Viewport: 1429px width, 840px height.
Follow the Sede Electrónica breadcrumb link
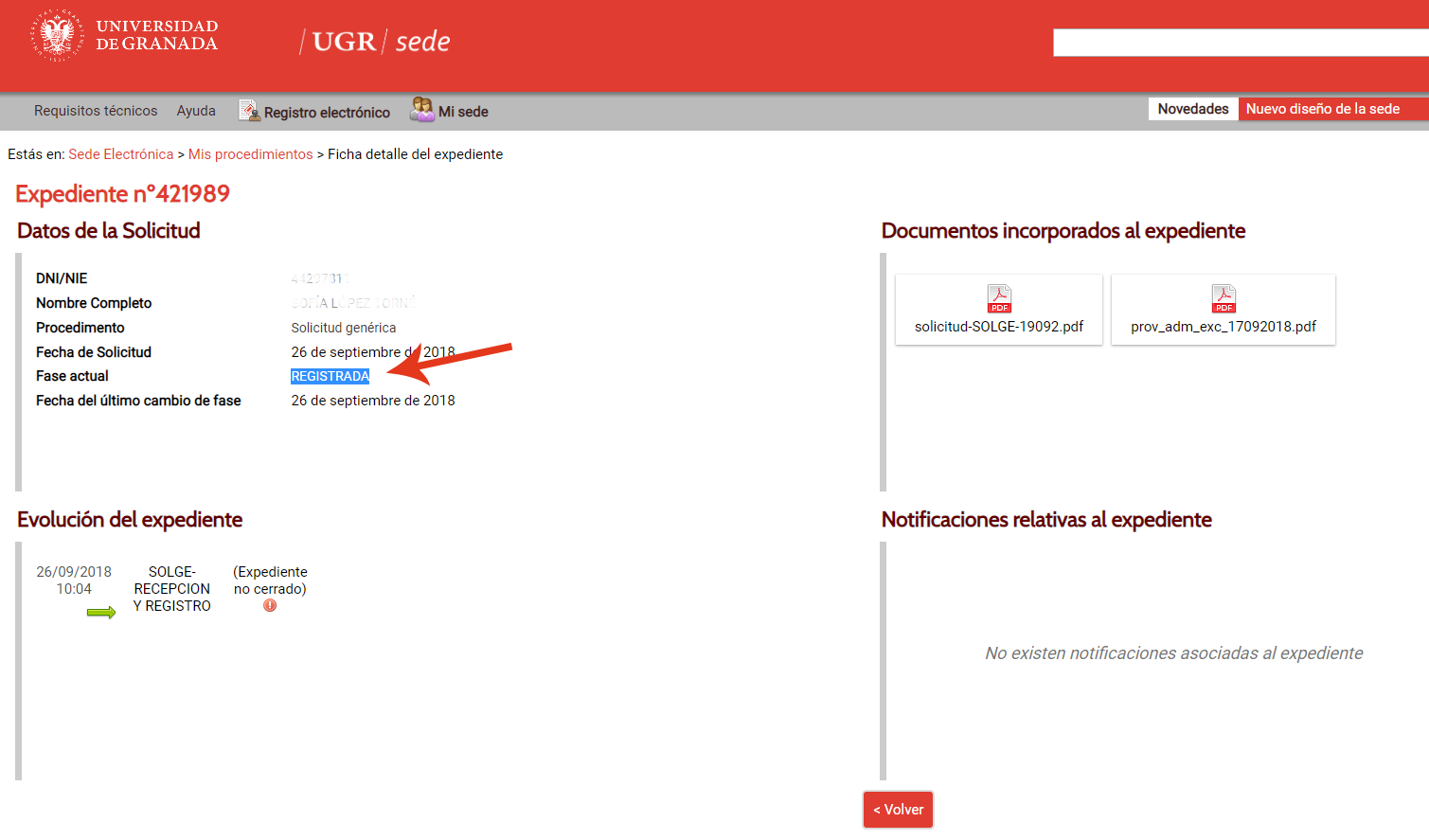click(x=121, y=154)
